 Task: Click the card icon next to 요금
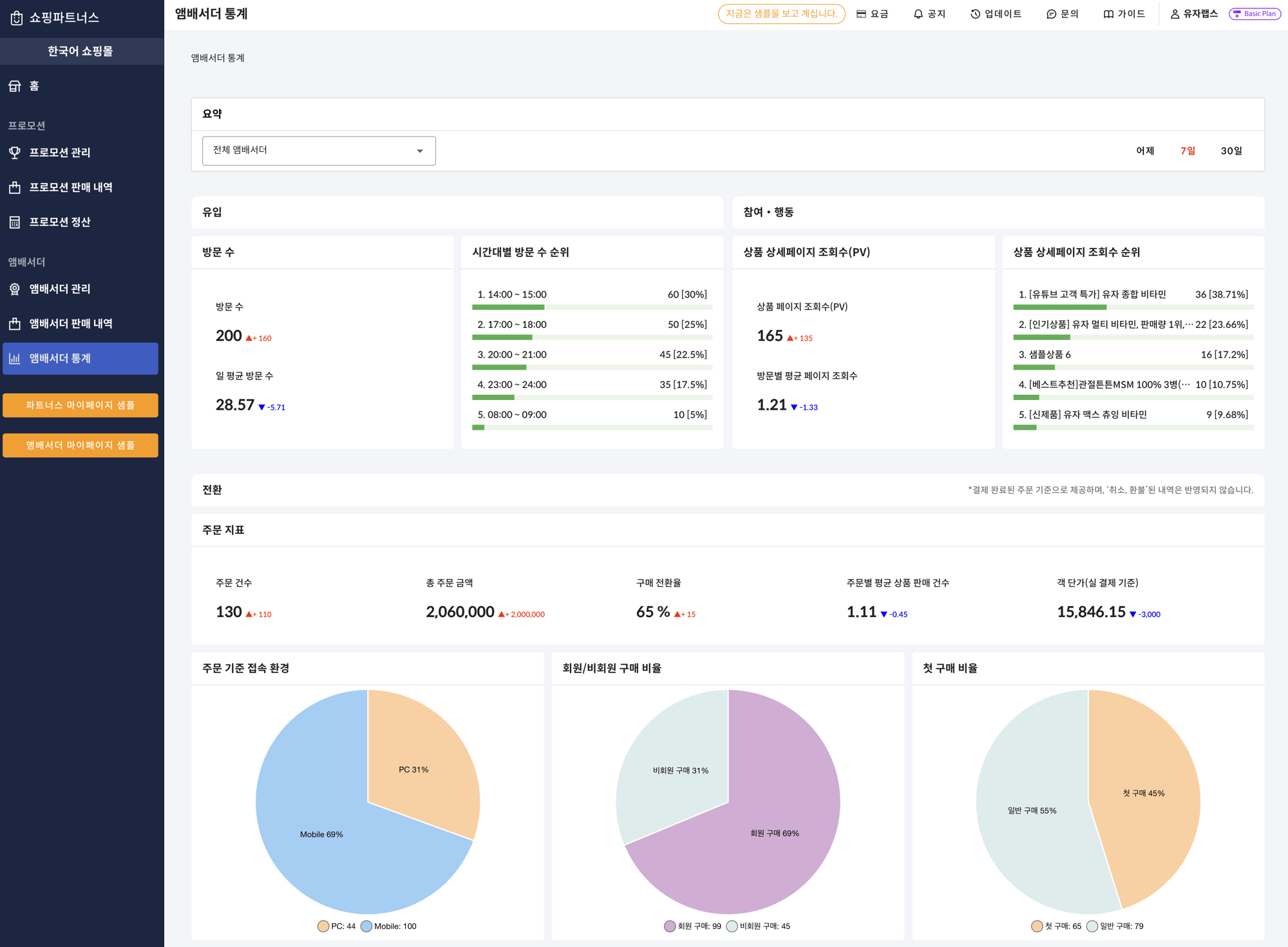[861, 14]
